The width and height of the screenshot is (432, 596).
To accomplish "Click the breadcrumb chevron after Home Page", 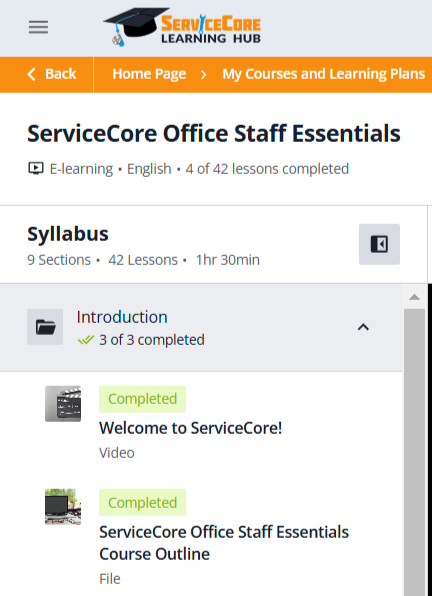I will [204, 74].
